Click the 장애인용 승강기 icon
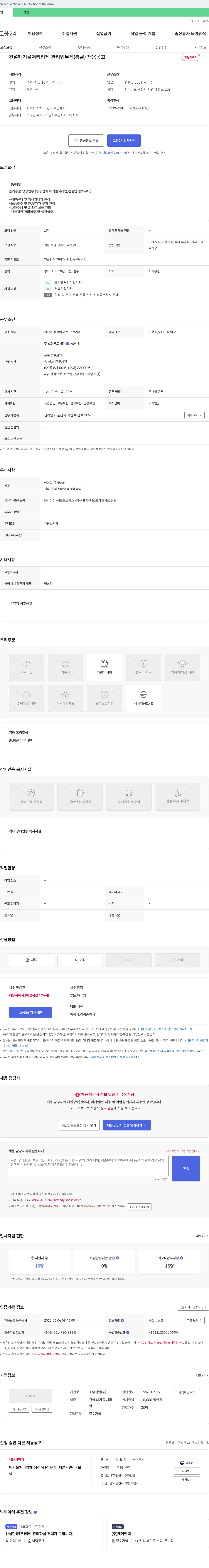Screen dimensions: 209x1568 (80, 797)
